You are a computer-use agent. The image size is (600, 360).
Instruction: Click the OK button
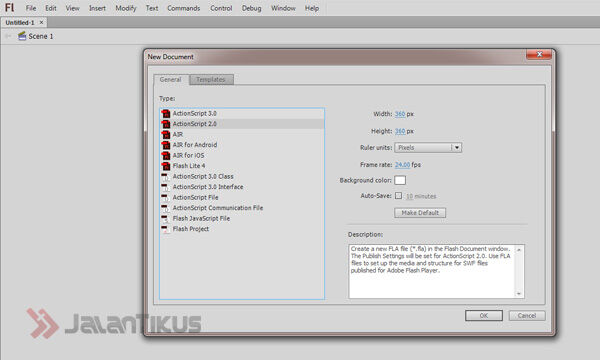(484, 316)
